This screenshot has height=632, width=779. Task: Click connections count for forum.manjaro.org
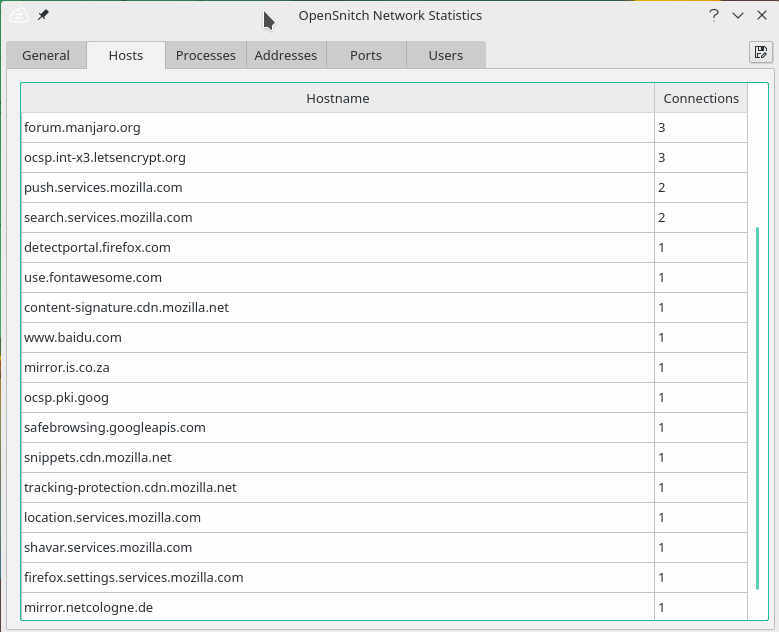[662, 128]
